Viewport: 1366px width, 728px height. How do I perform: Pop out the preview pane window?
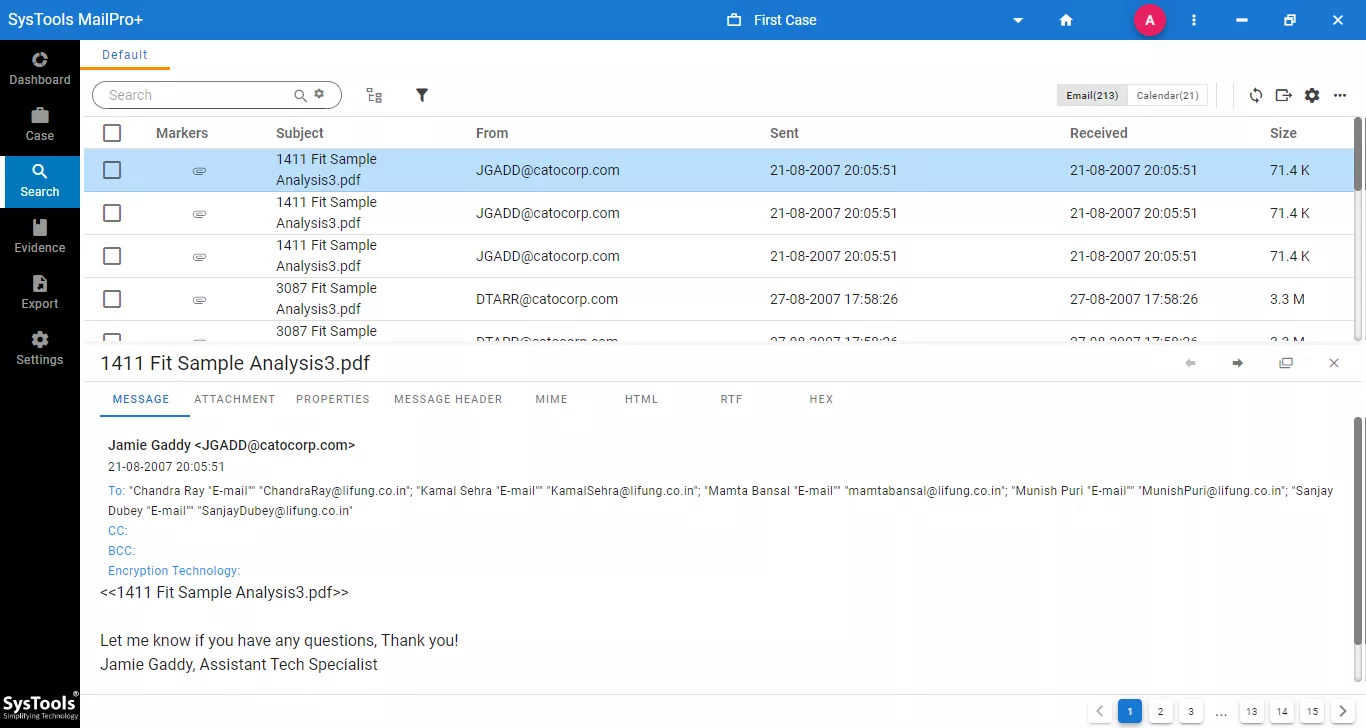(1286, 363)
